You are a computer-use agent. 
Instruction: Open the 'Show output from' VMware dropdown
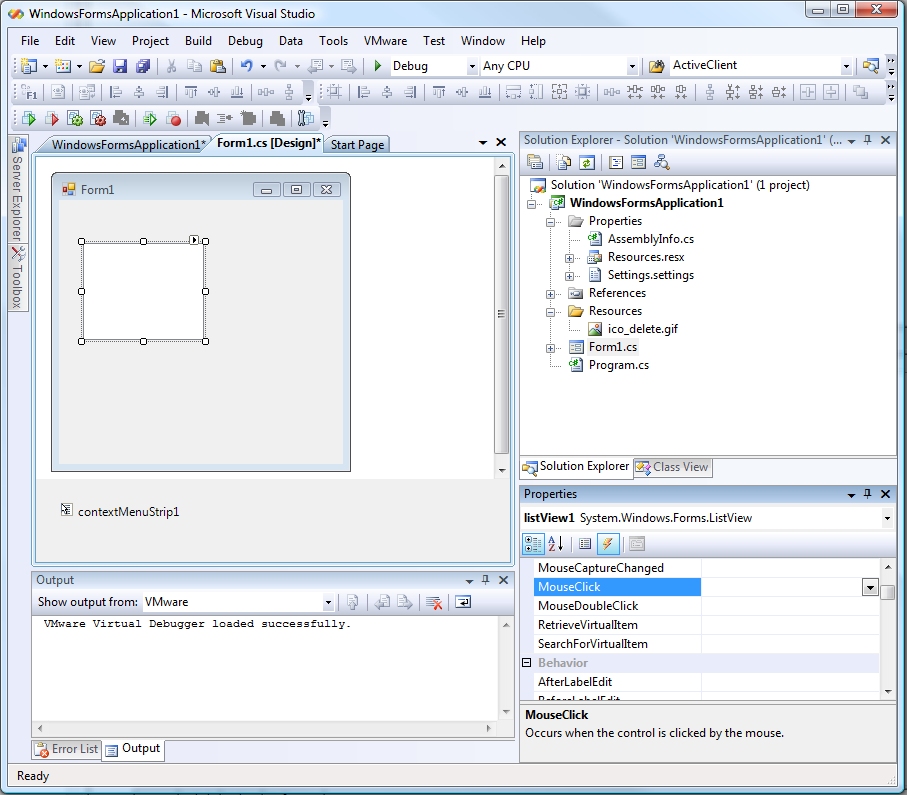click(x=328, y=602)
